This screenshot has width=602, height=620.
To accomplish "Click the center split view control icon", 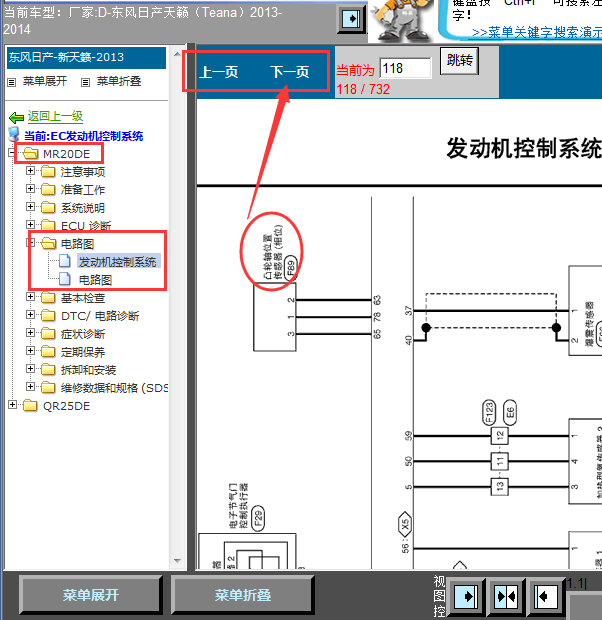I will coord(506,596).
